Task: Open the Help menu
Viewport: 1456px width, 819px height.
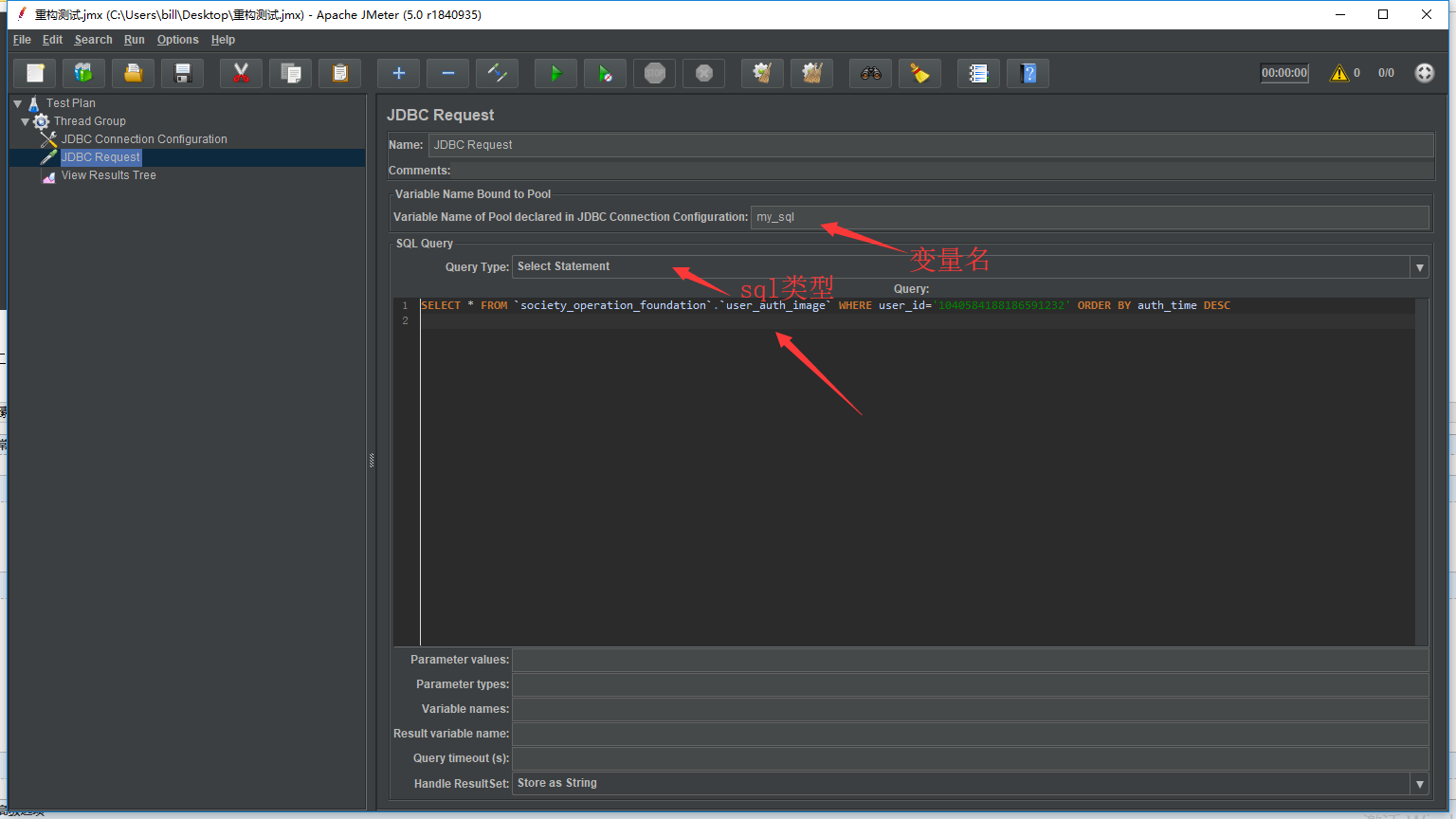Action: coord(223,40)
